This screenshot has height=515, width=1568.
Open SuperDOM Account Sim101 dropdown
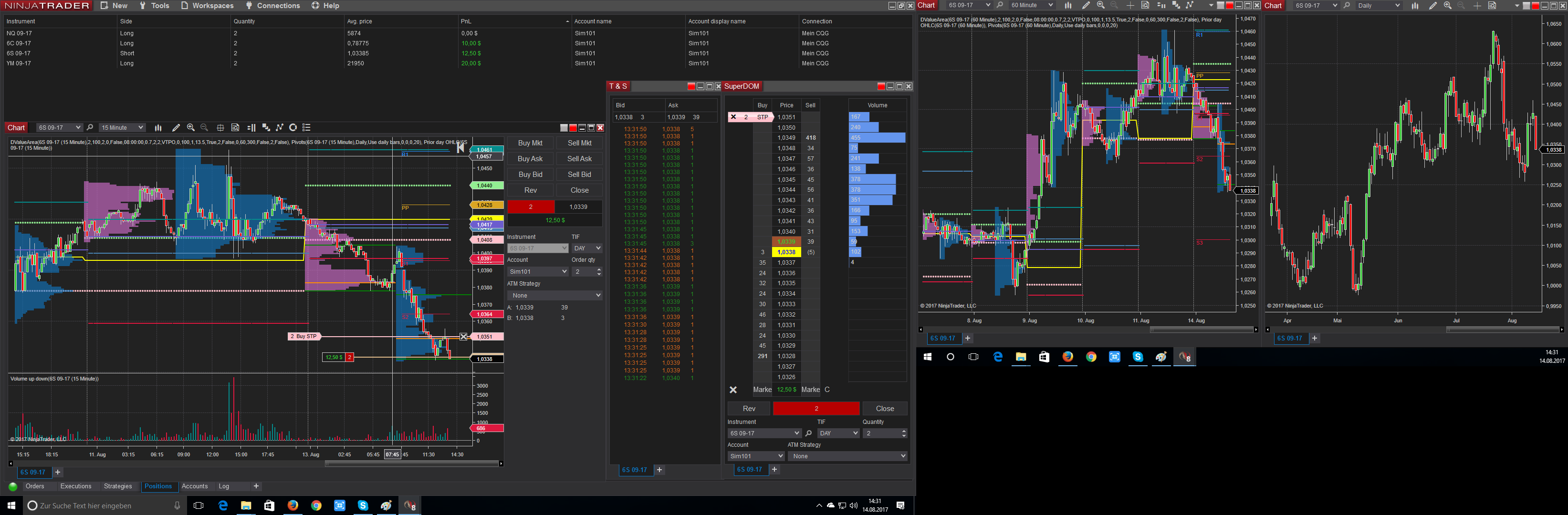pyautogui.click(x=756, y=456)
